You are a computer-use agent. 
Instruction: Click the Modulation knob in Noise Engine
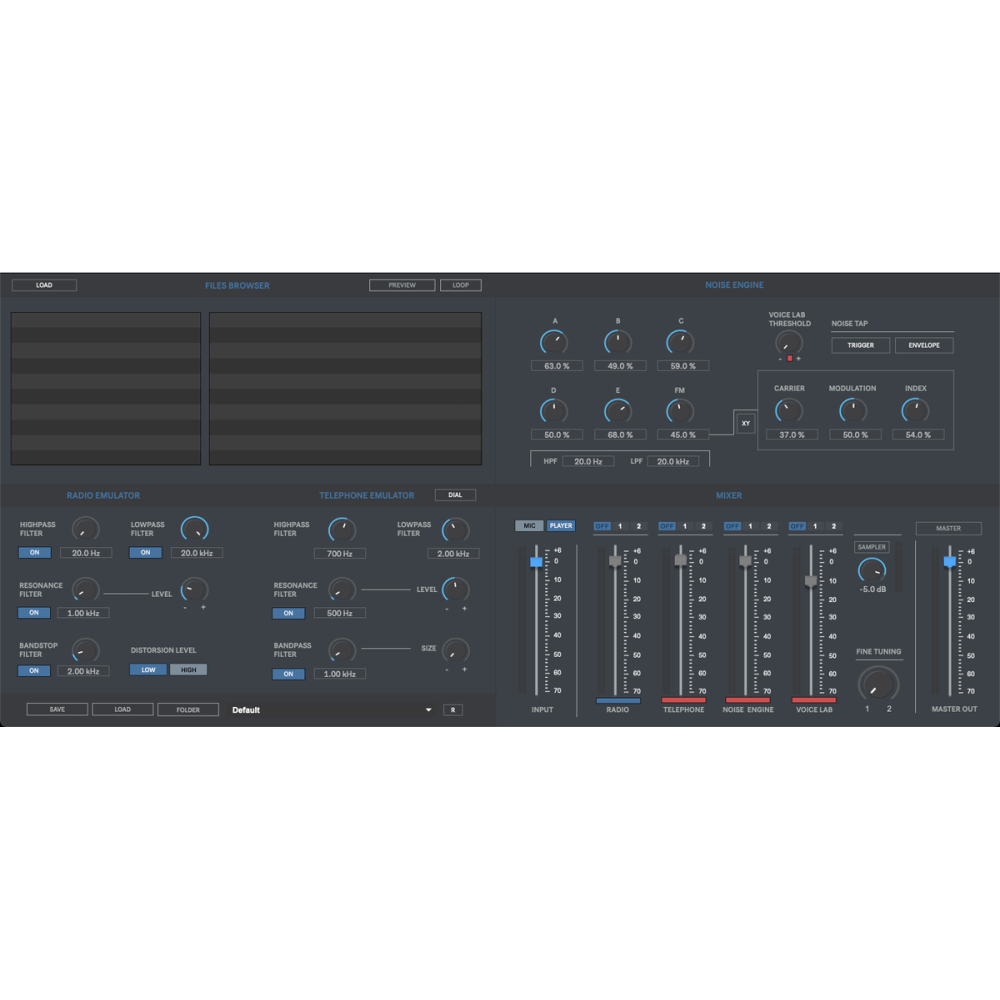point(854,408)
